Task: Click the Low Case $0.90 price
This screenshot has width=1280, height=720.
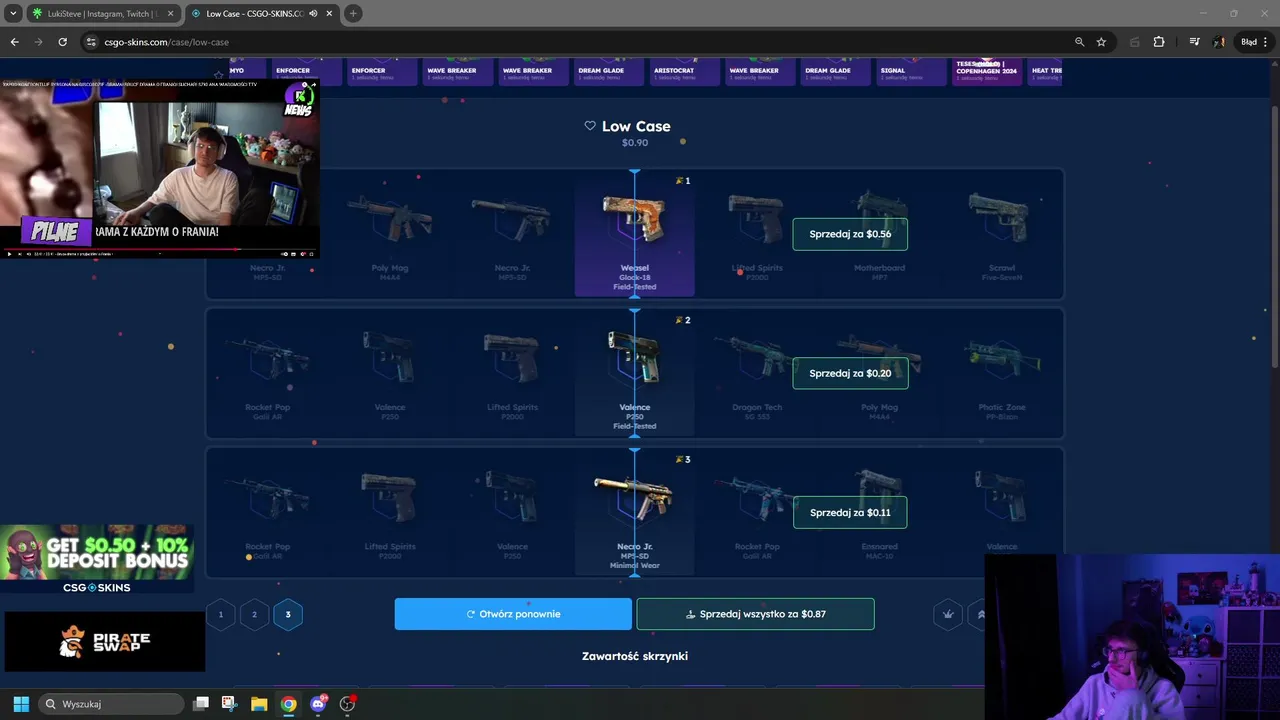Action: [635, 143]
